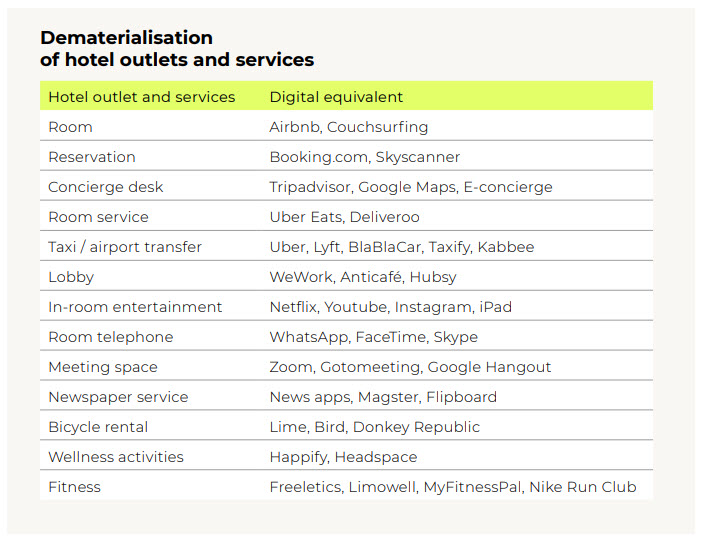The image size is (706, 541).
Task: Click 'Uber Eats, Deliveroo' cell
Action: pos(344,217)
